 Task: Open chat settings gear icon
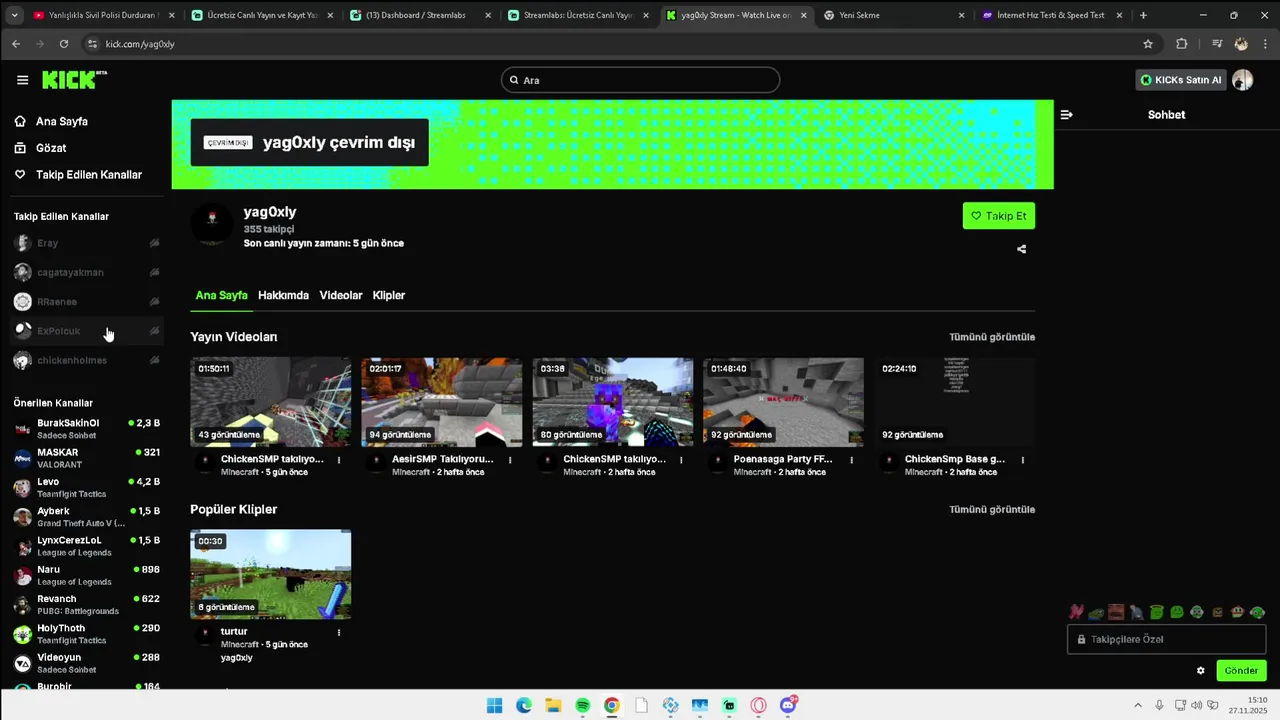tap(1201, 671)
